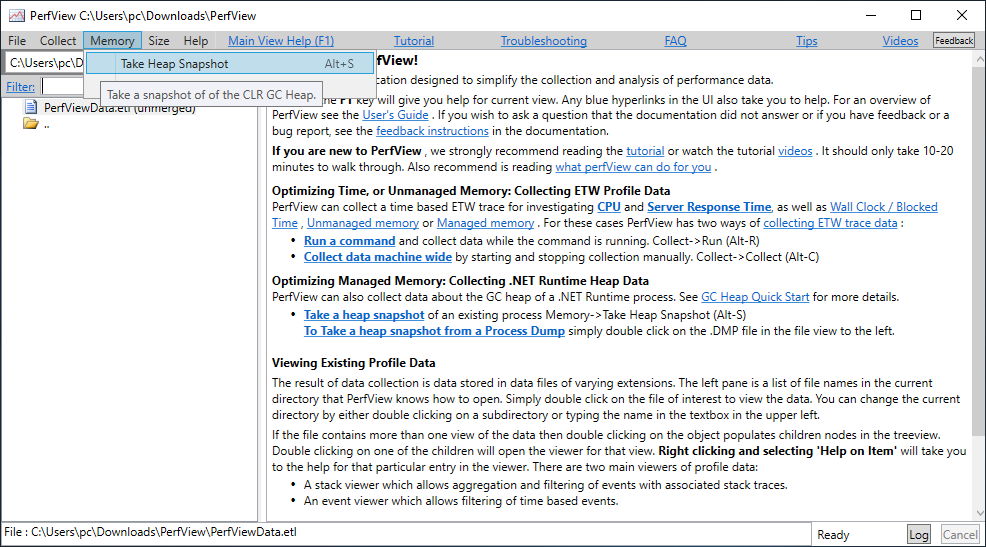Open 'what perfView can do for you' link

click(633, 167)
